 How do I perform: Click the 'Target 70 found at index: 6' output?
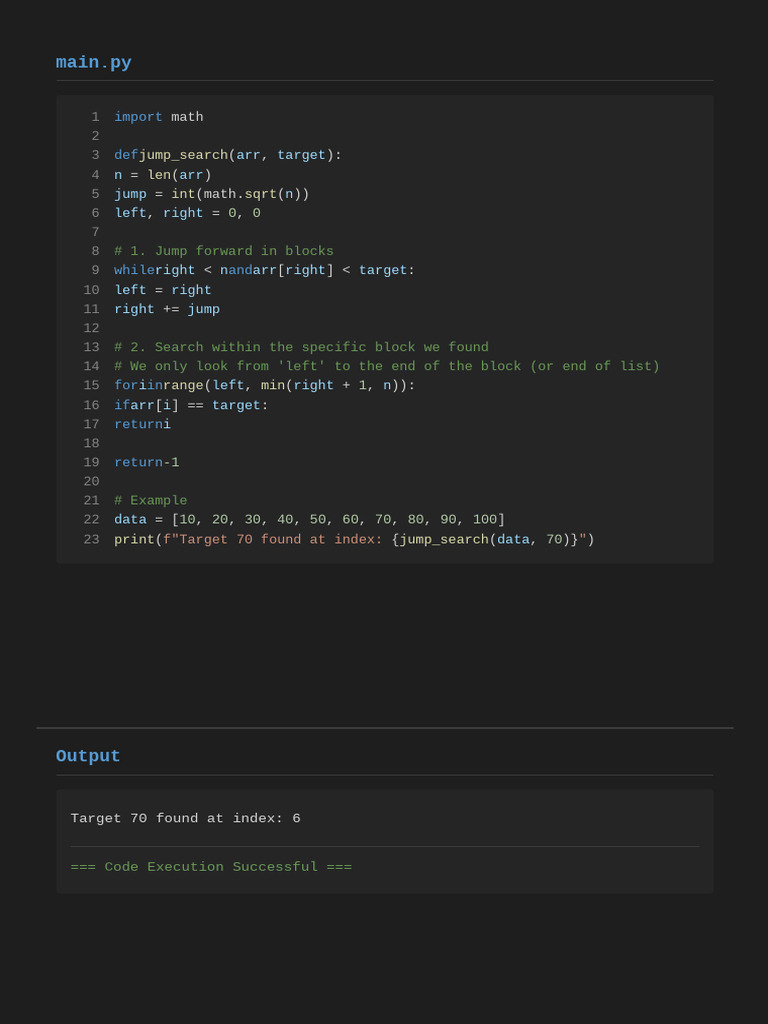tap(185, 818)
